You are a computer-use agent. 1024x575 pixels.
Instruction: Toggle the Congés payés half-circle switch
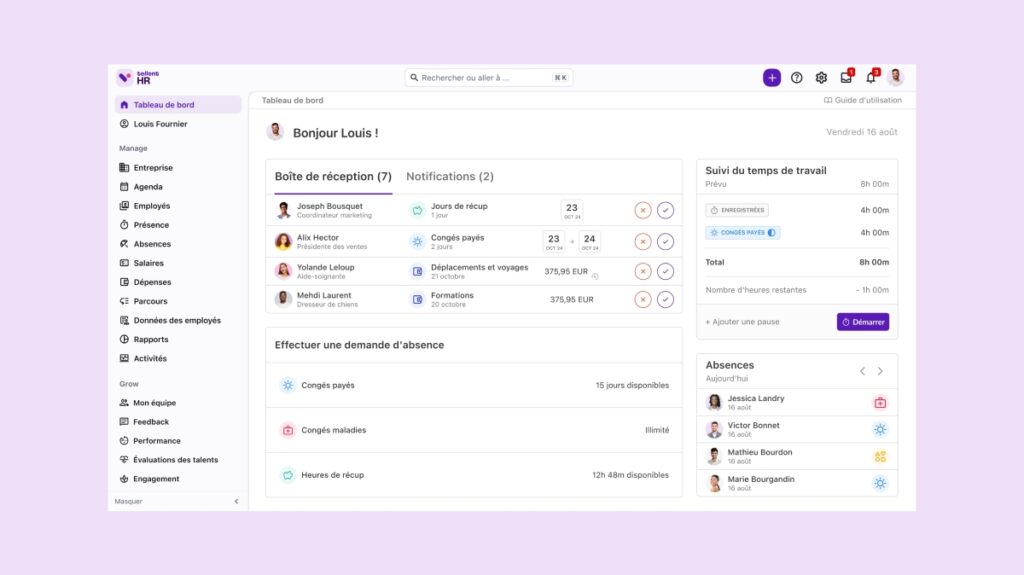click(773, 232)
